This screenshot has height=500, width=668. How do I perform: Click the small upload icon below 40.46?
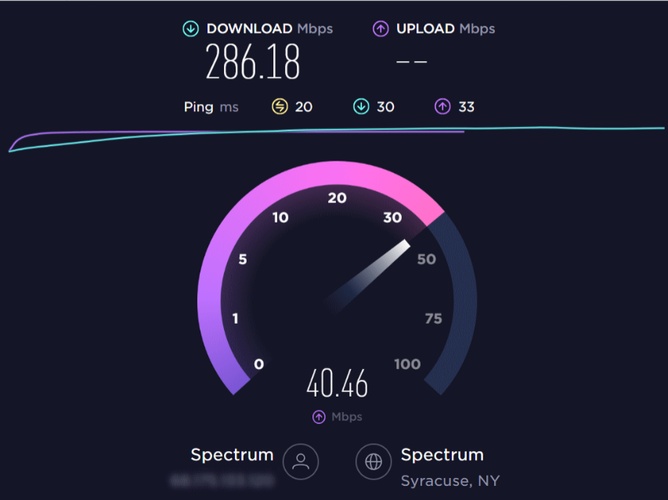tap(319, 417)
